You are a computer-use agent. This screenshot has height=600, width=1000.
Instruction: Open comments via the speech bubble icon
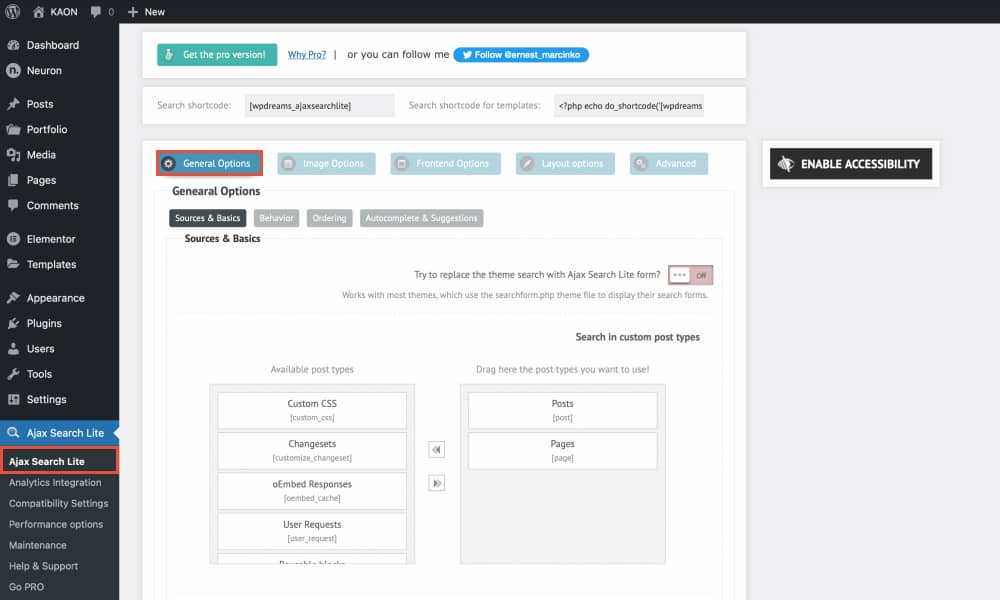click(x=13, y=206)
